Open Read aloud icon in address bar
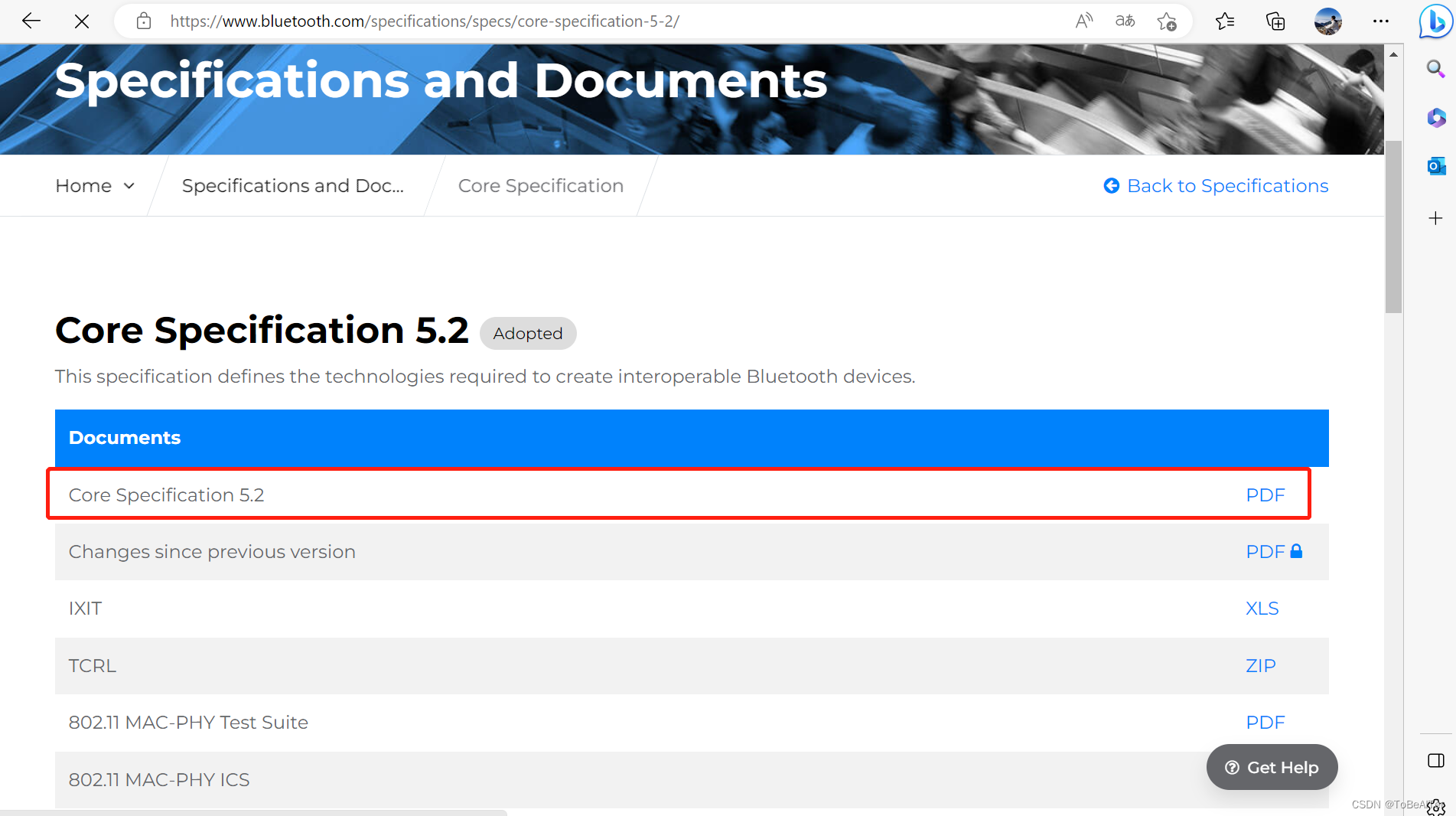1456x816 pixels. click(1084, 21)
